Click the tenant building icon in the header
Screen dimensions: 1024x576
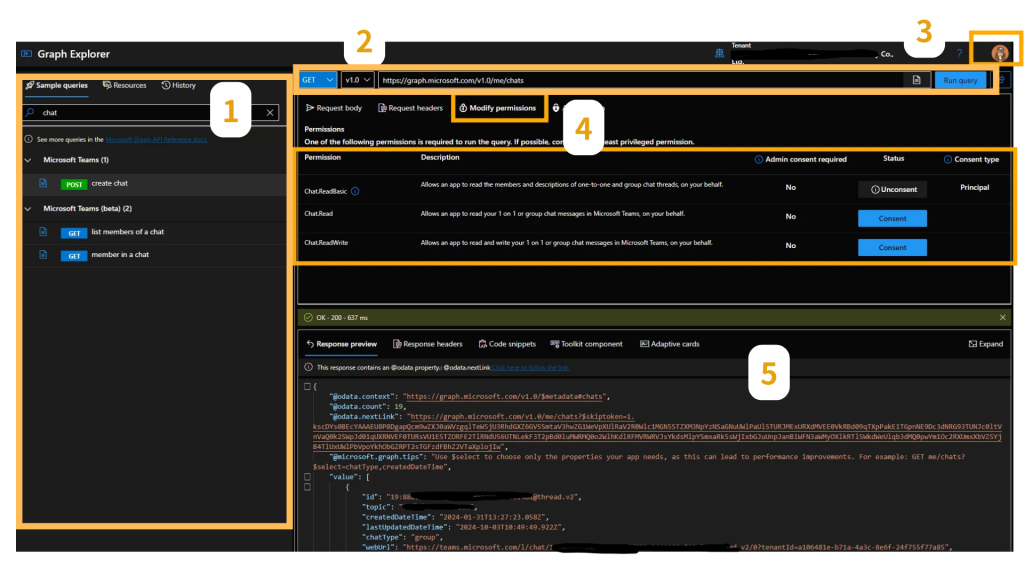coord(719,54)
